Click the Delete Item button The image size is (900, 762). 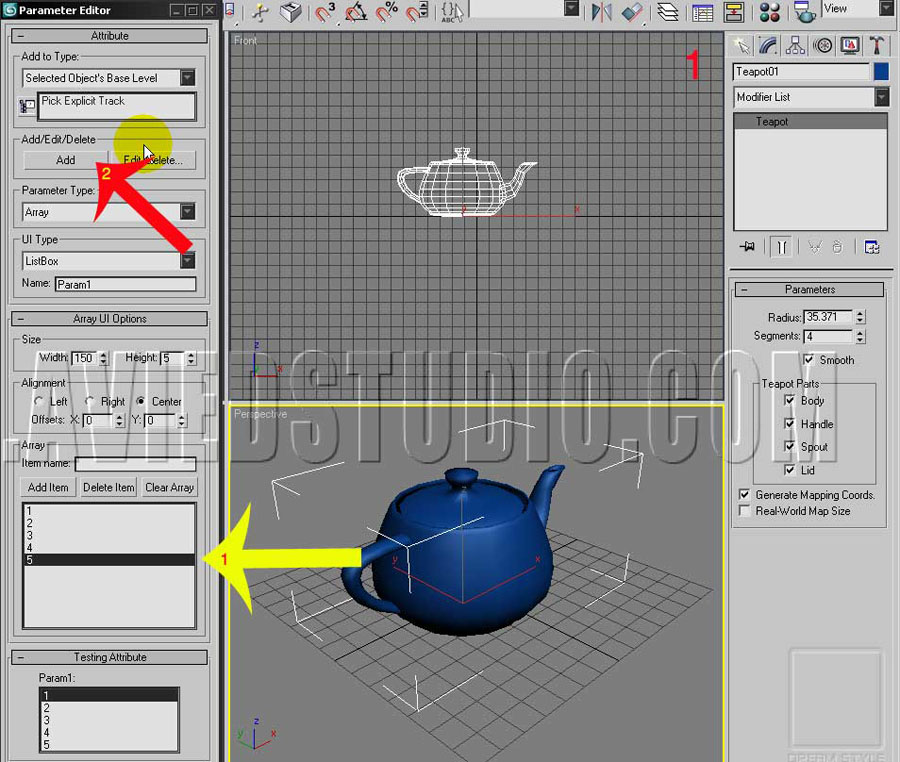(x=108, y=487)
